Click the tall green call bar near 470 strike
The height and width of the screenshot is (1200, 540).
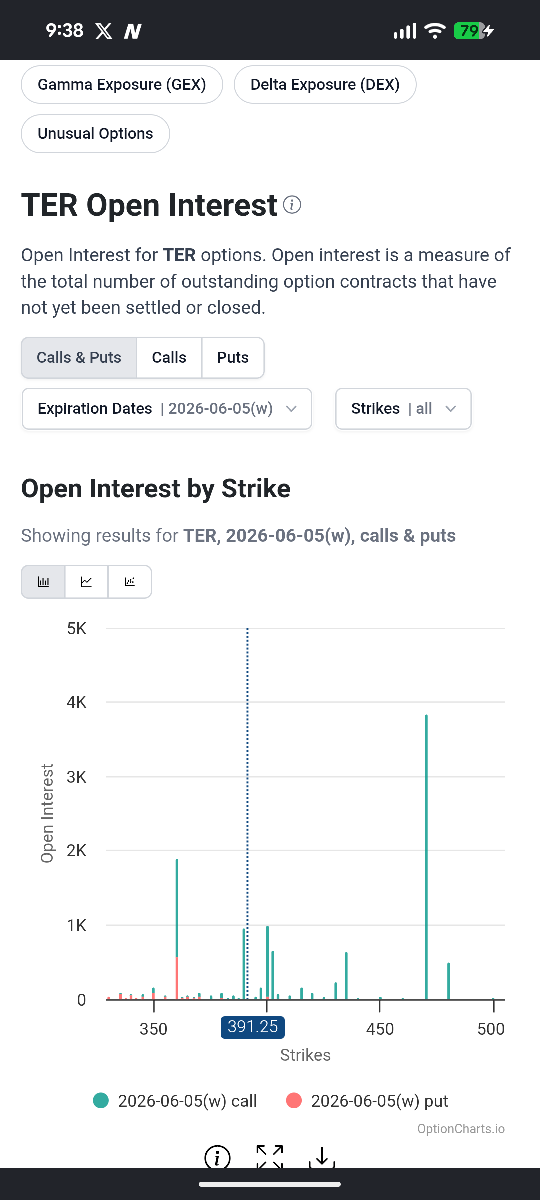coord(426,857)
